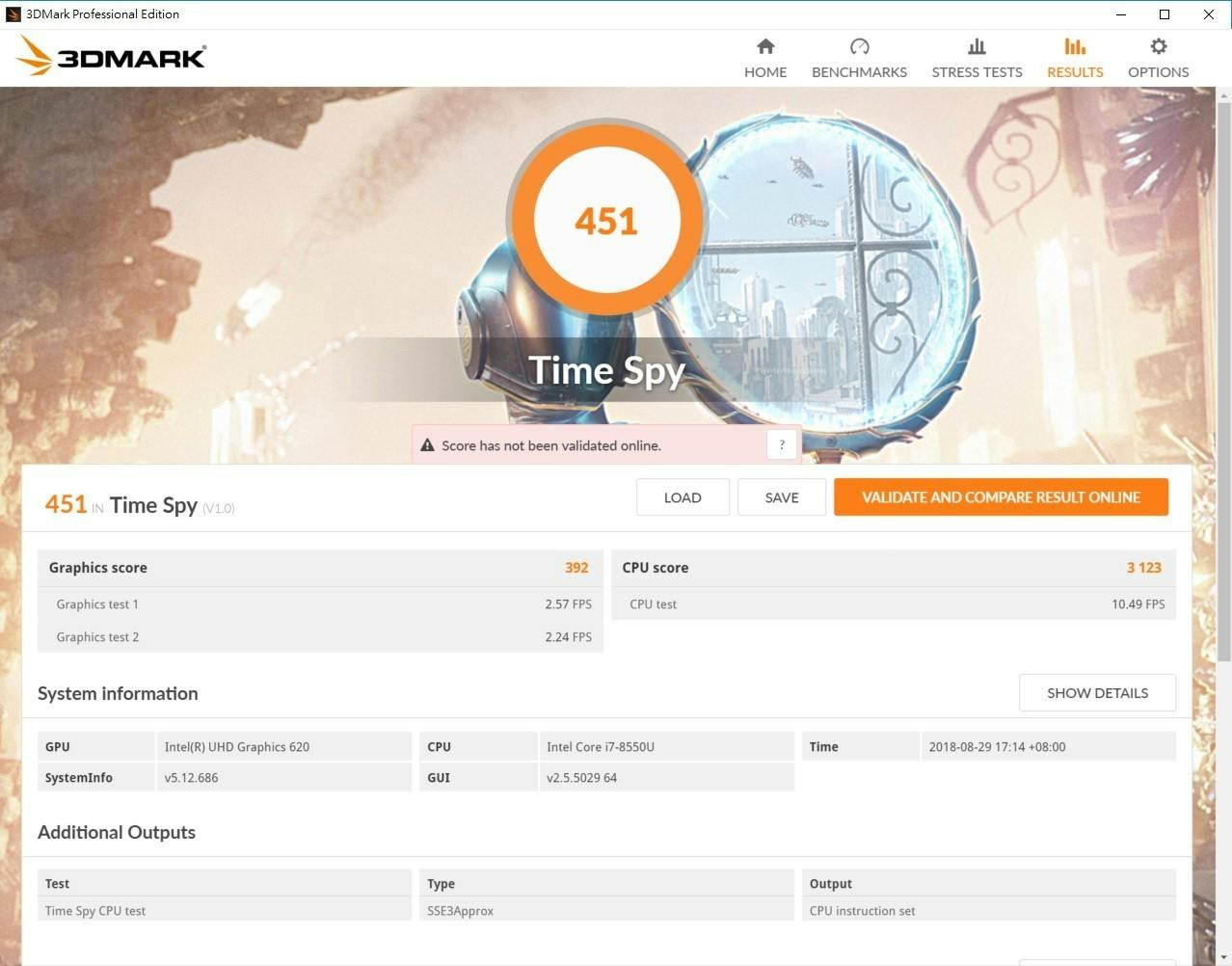Click the Benchmarks gauge icon
Viewport: 1232px width, 966px height.
[x=859, y=46]
